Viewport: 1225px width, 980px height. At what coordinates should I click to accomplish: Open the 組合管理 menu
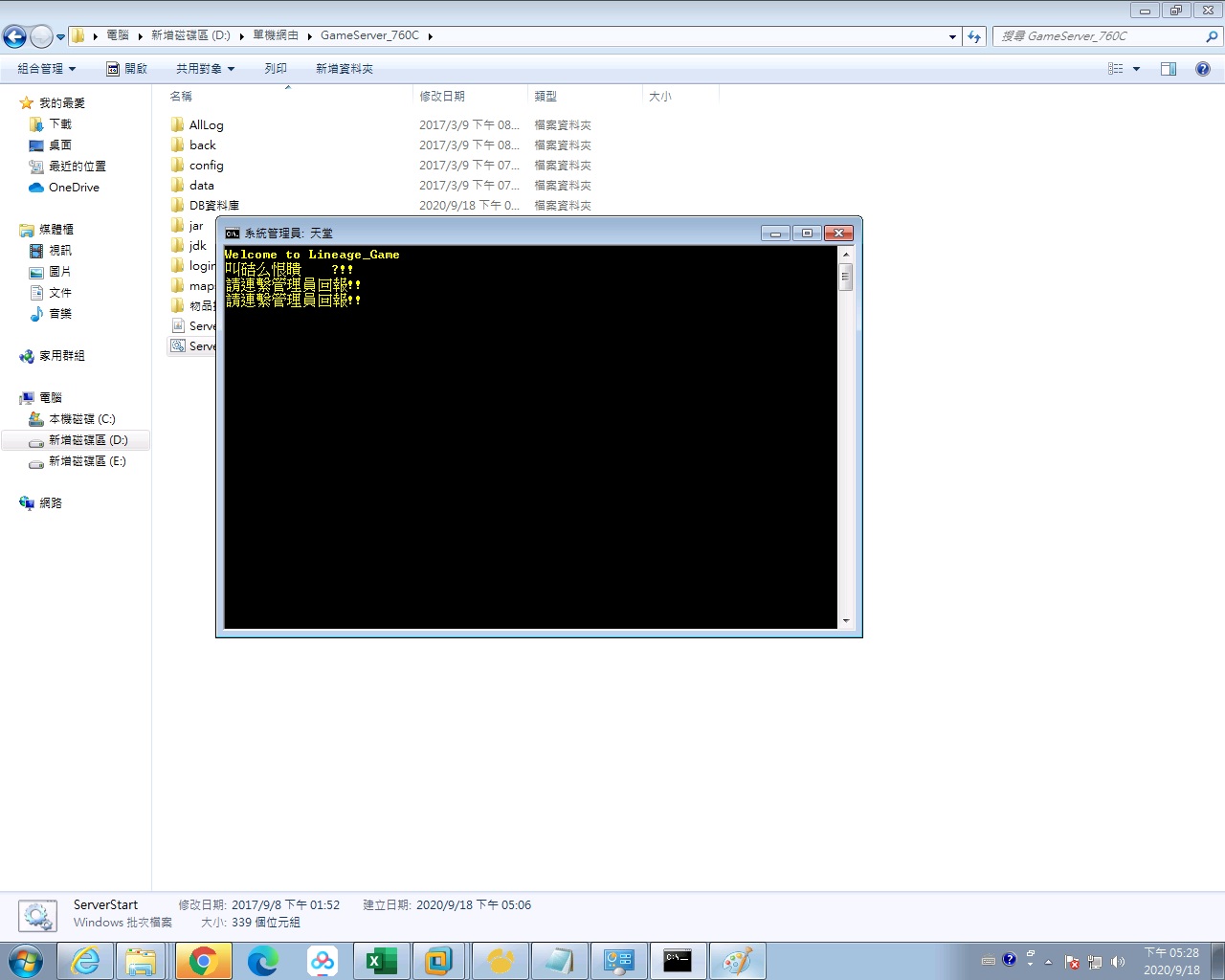(46, 69)
